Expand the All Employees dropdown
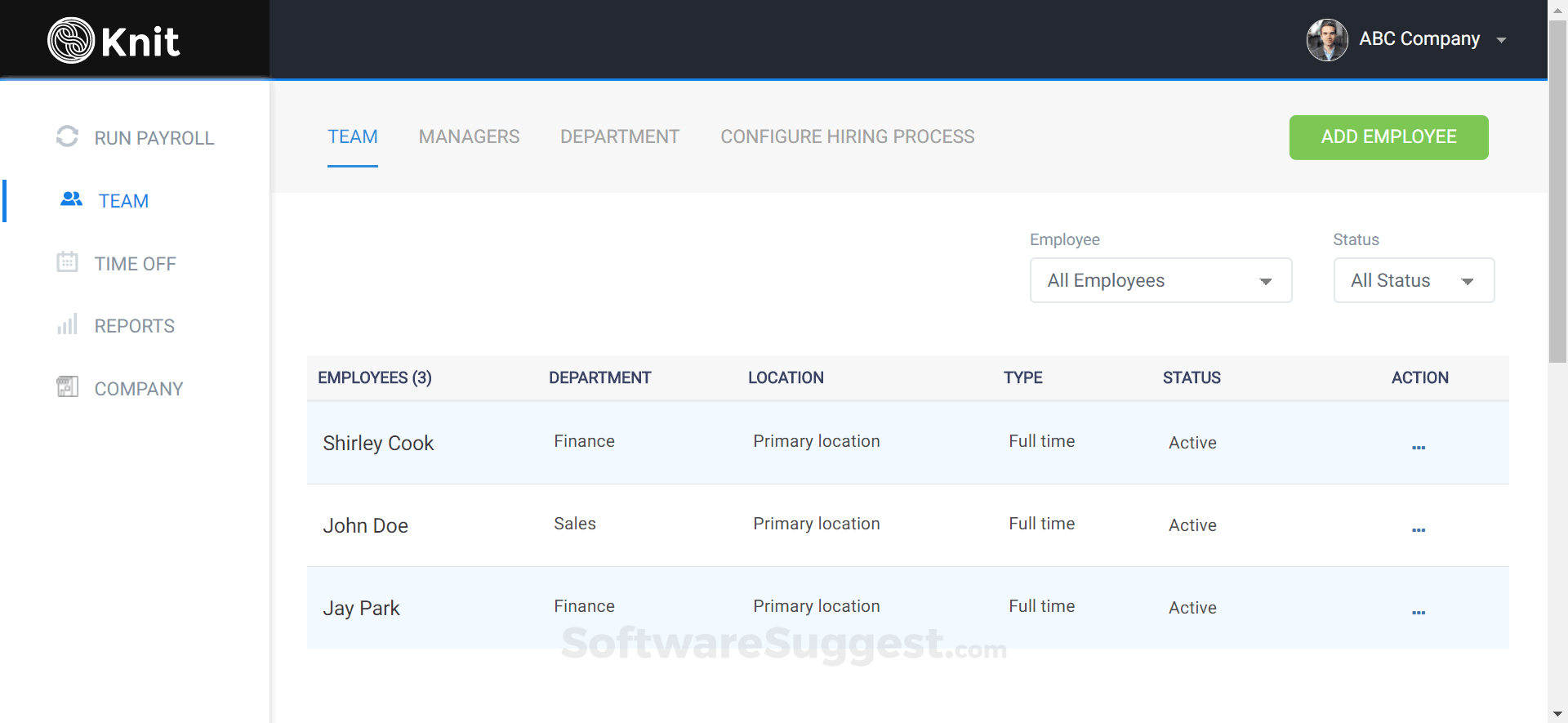This screenshot has width=1568, height=723. click(1160, 280)
